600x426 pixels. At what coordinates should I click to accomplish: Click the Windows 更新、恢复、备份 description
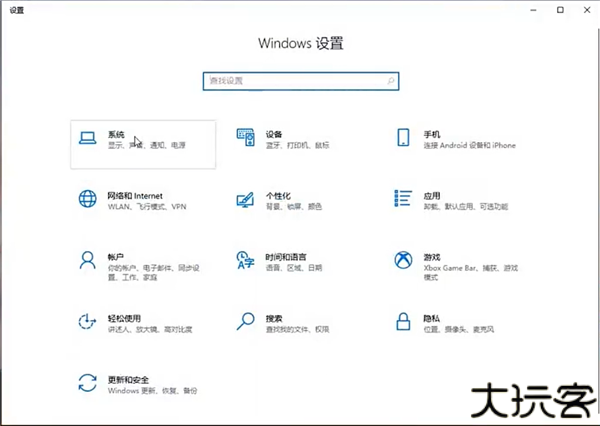pyautogui.click(x=152, y=390)
